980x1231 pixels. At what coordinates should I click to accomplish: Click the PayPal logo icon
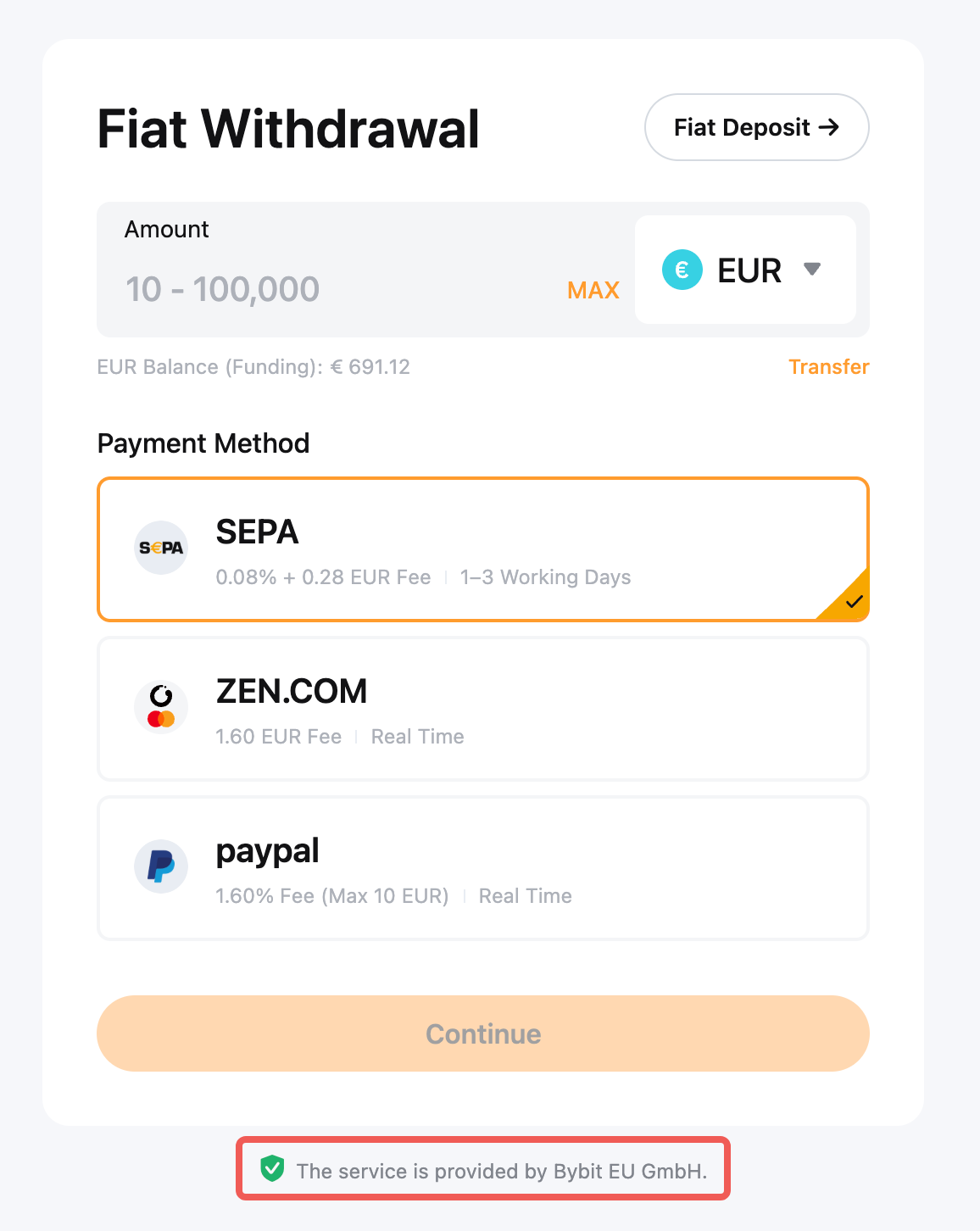point(161,866)
